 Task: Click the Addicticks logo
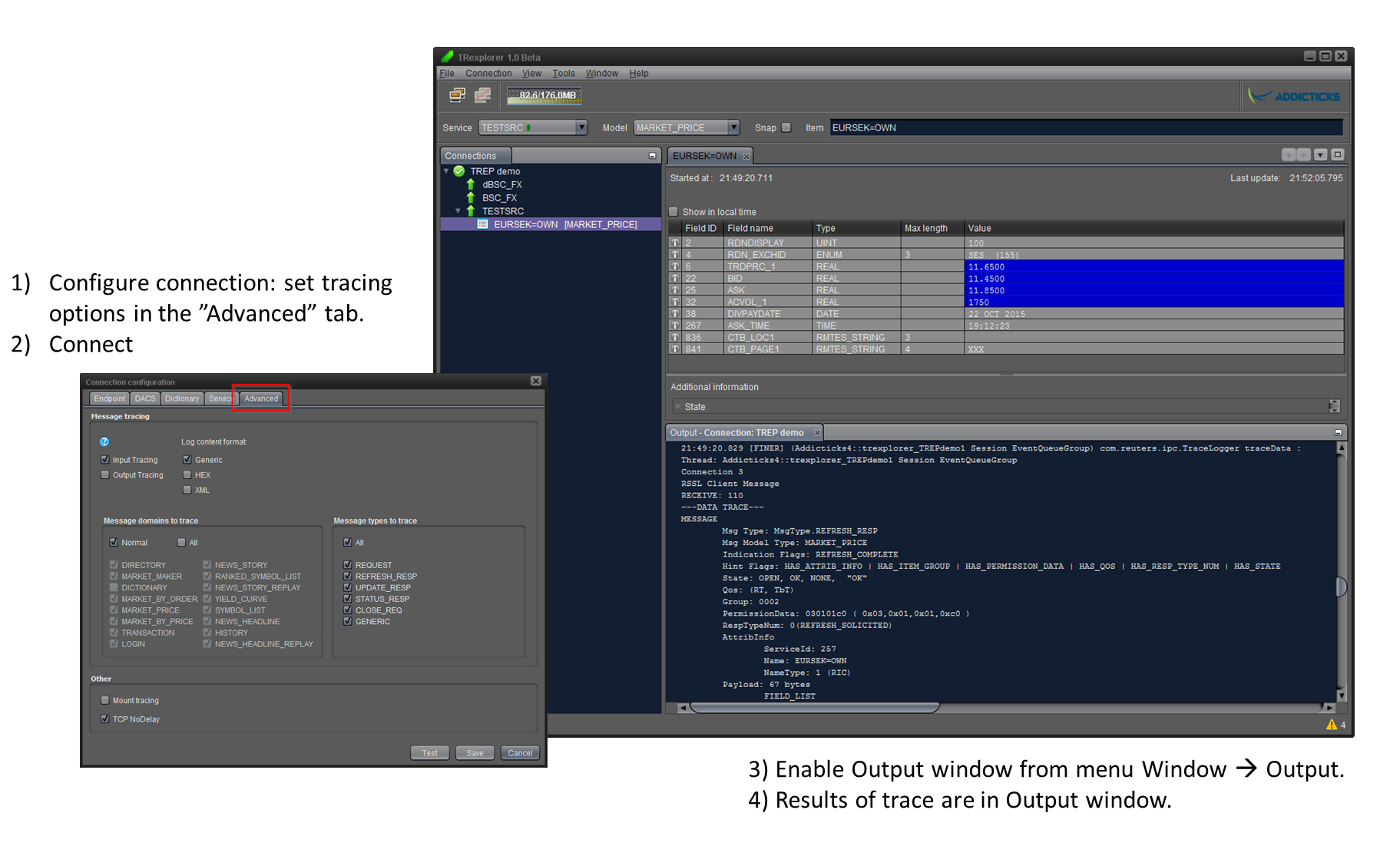[1295, 96]
